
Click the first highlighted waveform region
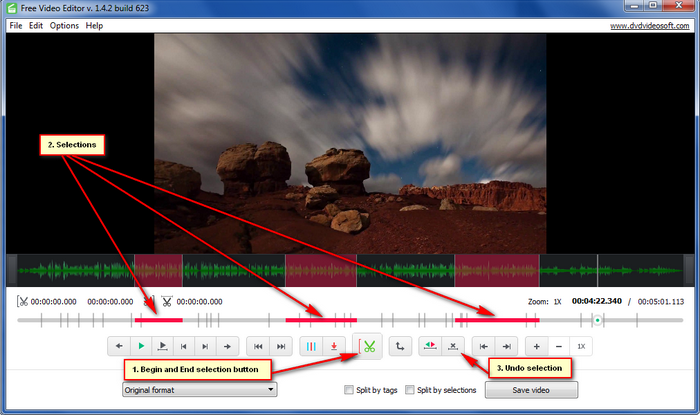(158, 270)
